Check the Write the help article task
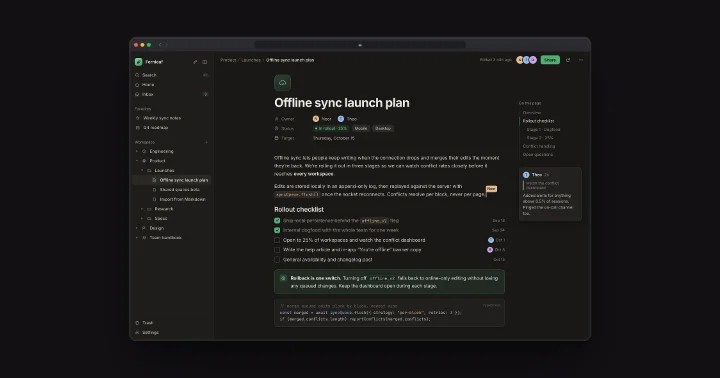The image size is (720, 378). point(277,250)
